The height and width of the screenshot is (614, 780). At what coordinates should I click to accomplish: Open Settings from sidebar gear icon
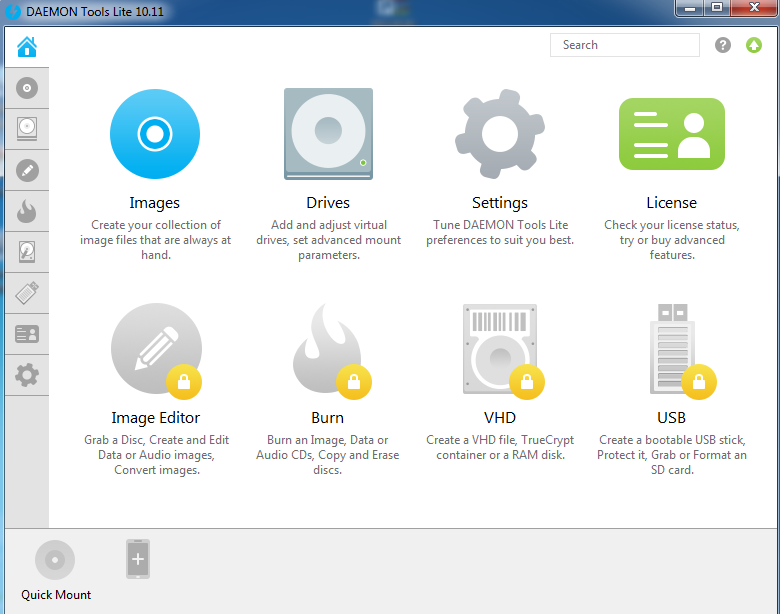click(x=27, y=375)
